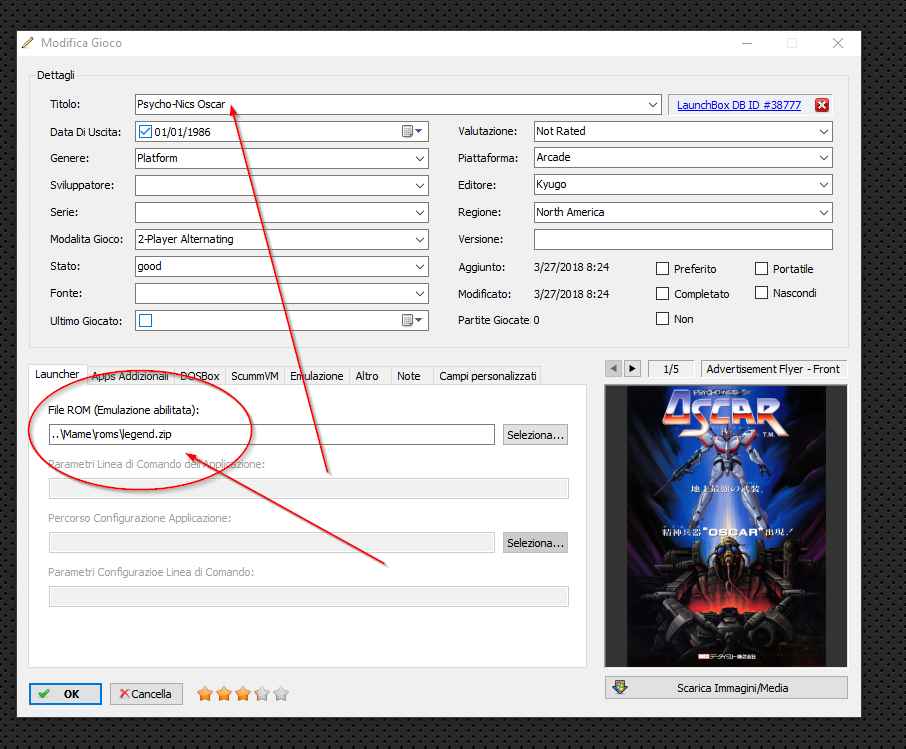Screen dimensions: 906x749
Task: Open the LaunchBox DB ID #38777 link
Action: [738, 105]
